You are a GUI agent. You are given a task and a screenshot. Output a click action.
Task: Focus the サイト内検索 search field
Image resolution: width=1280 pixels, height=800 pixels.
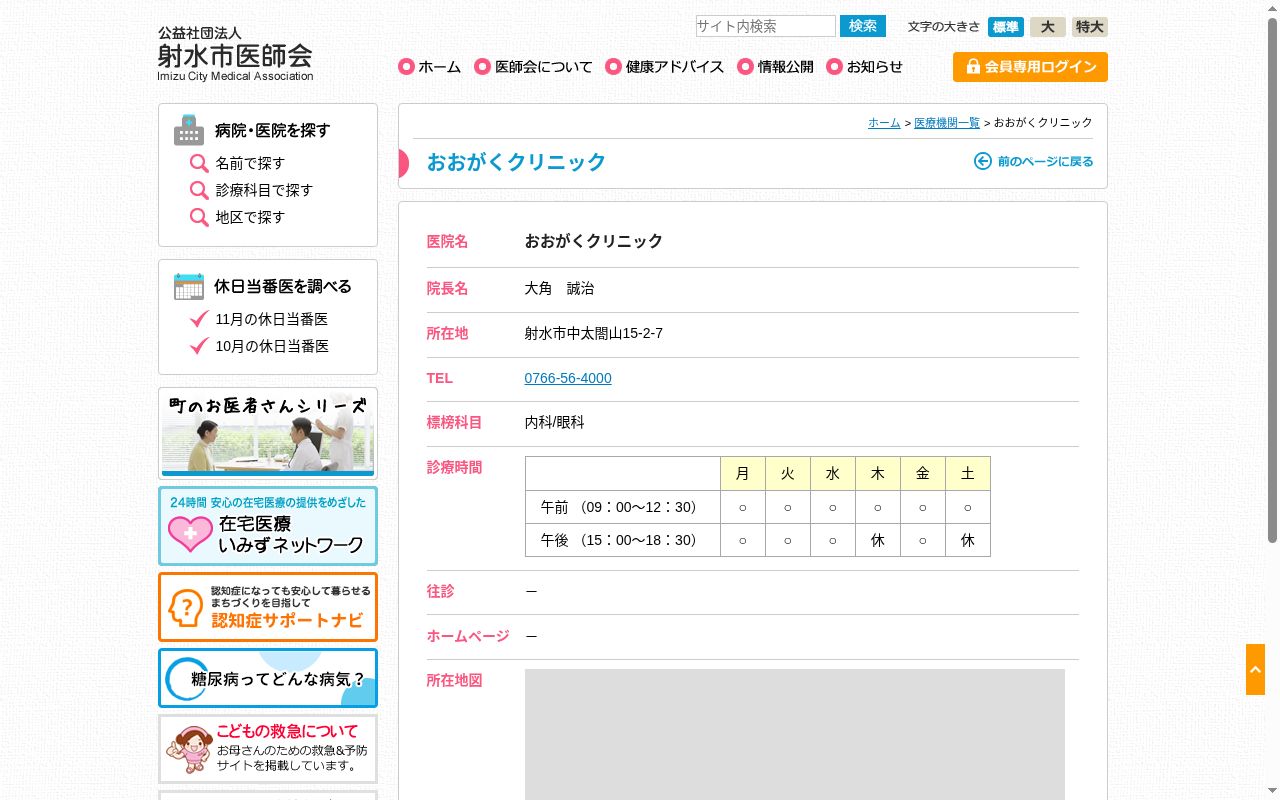tap(765, 26)
